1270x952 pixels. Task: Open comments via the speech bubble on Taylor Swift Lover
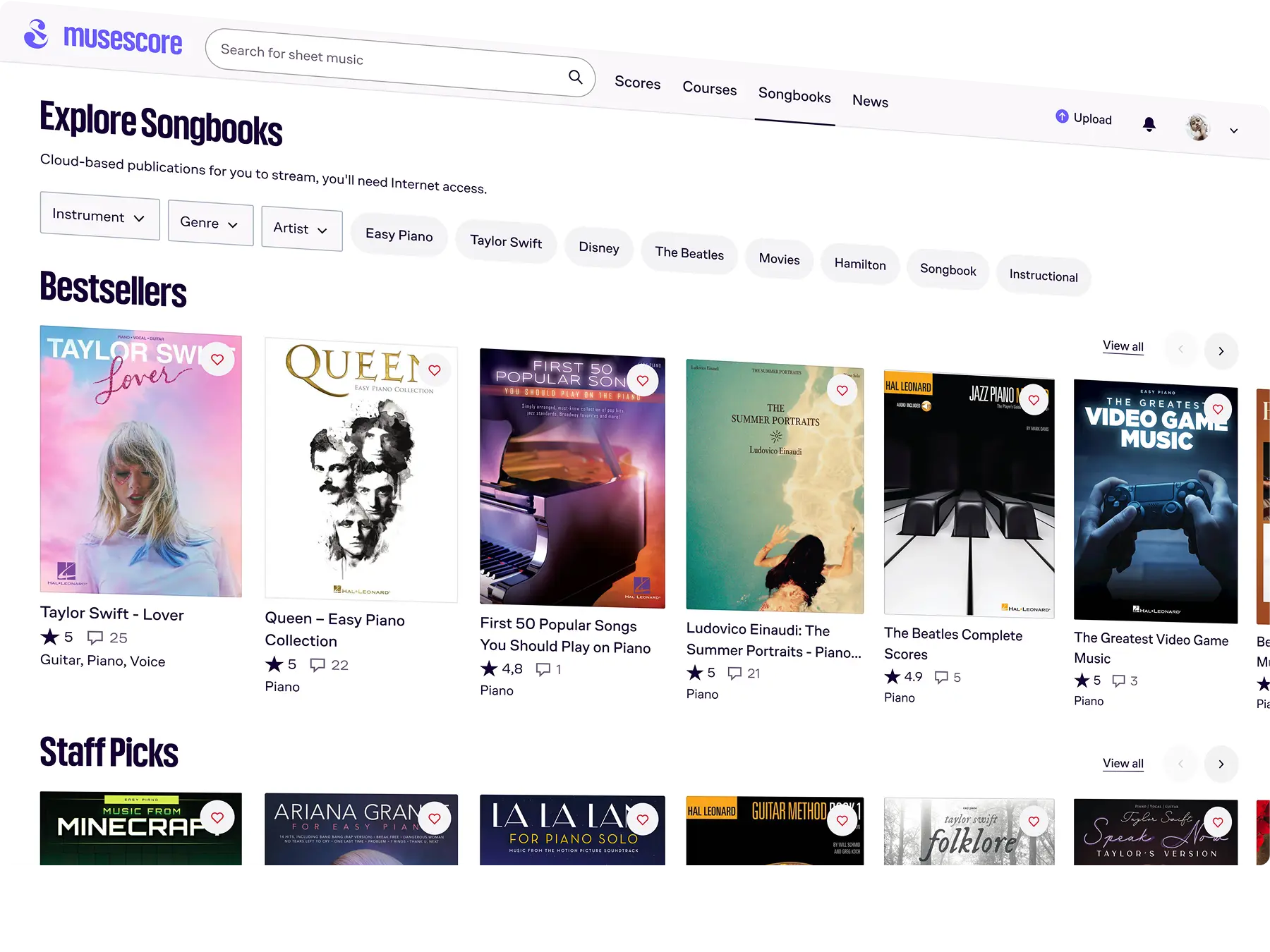(x=95, y=637)
